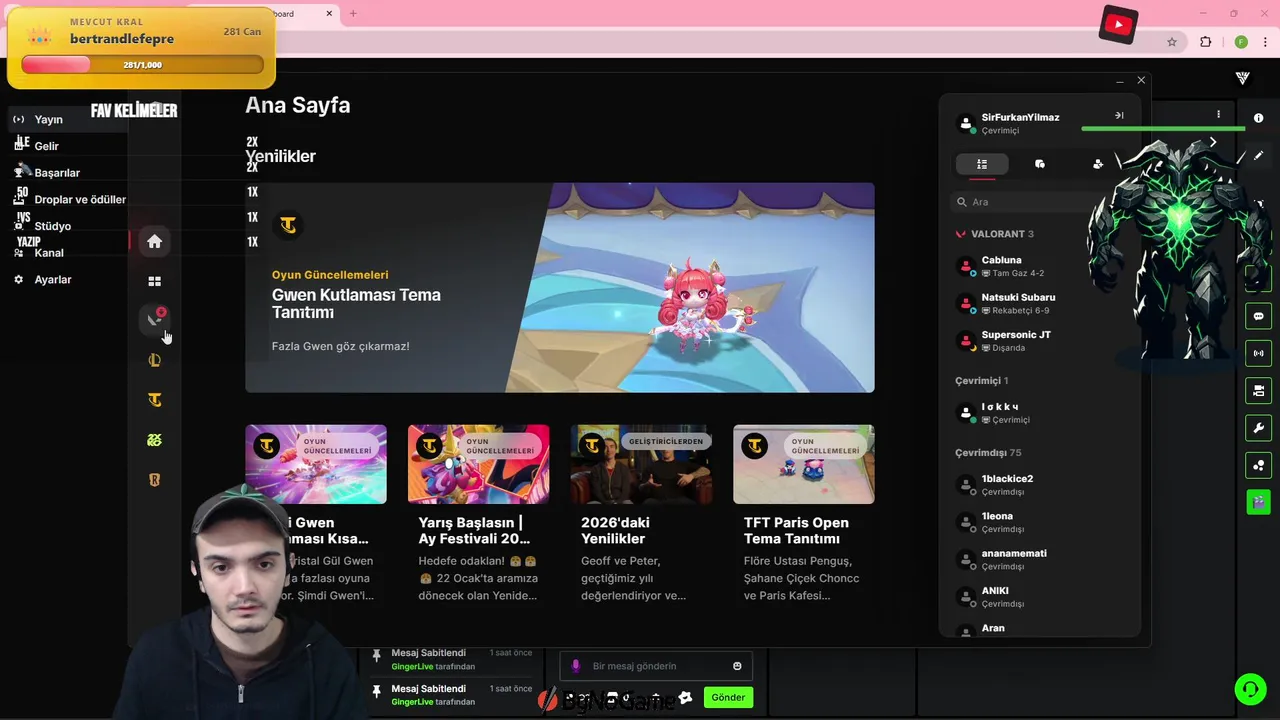Open friend 1leona in the list

1040,522
